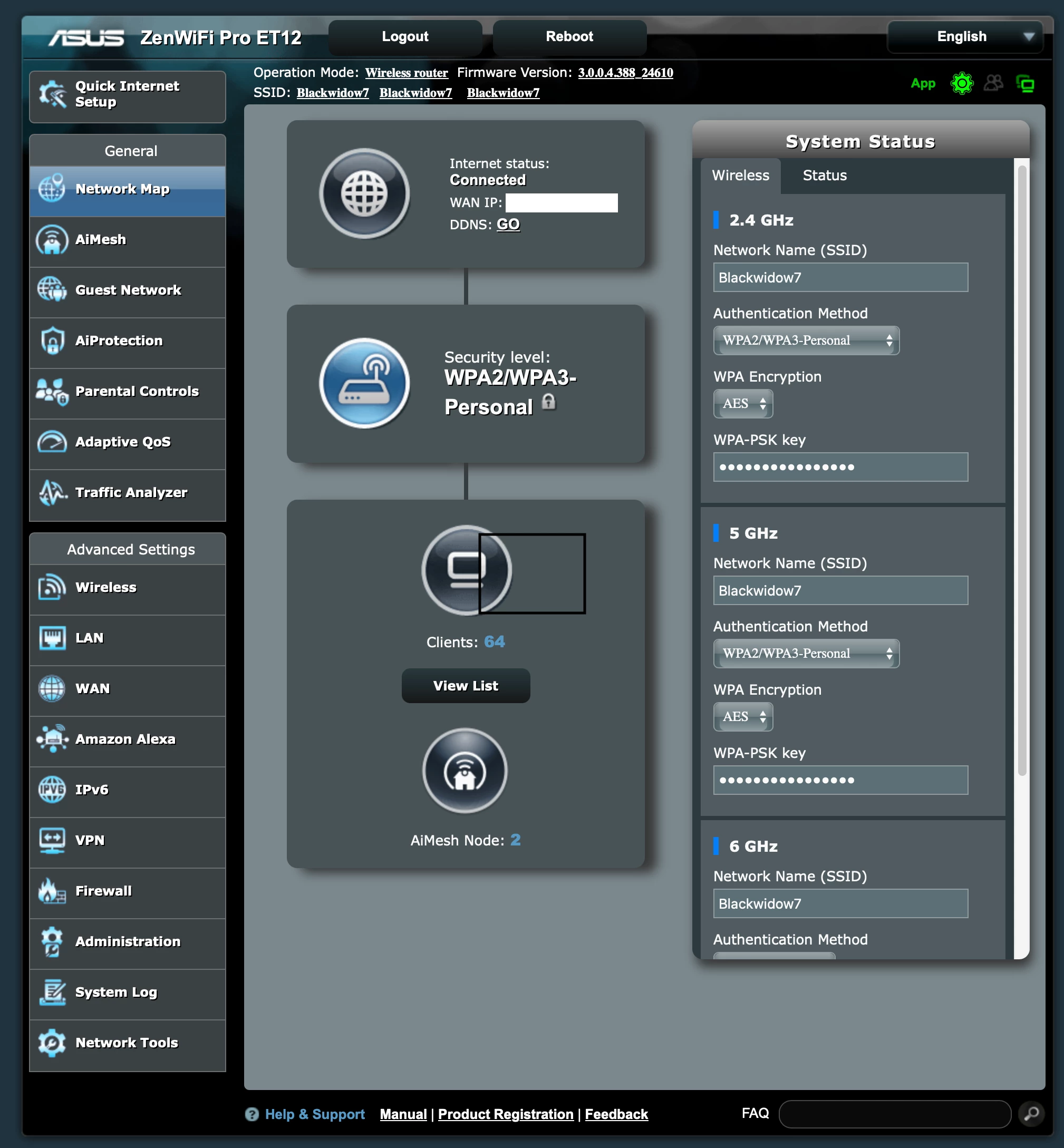The width and height of the screenshot is (1064, 1148).
Task: Switch to the Wireless tab
Action: (740, 176)
